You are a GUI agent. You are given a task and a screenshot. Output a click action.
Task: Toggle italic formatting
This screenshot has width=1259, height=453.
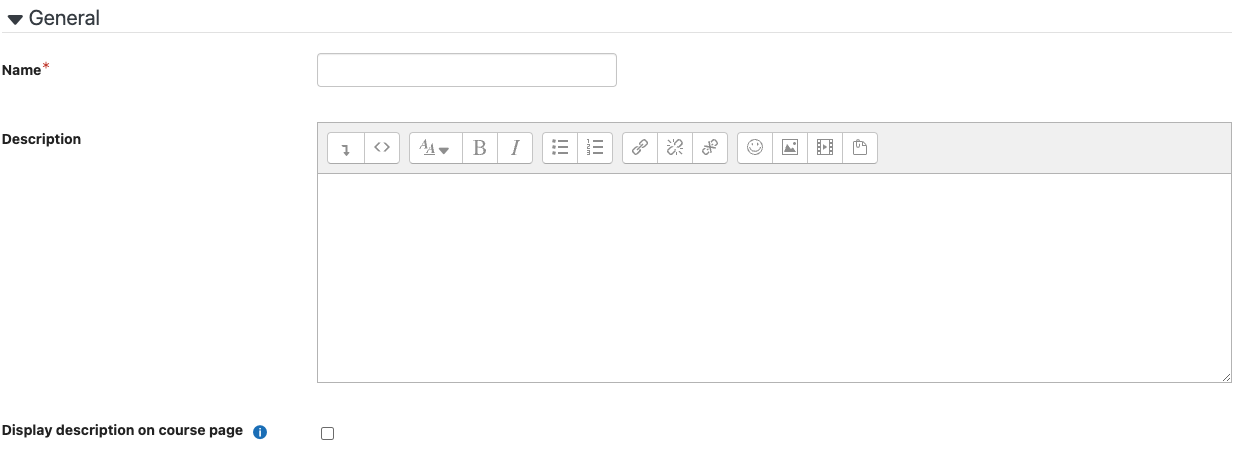515,148
